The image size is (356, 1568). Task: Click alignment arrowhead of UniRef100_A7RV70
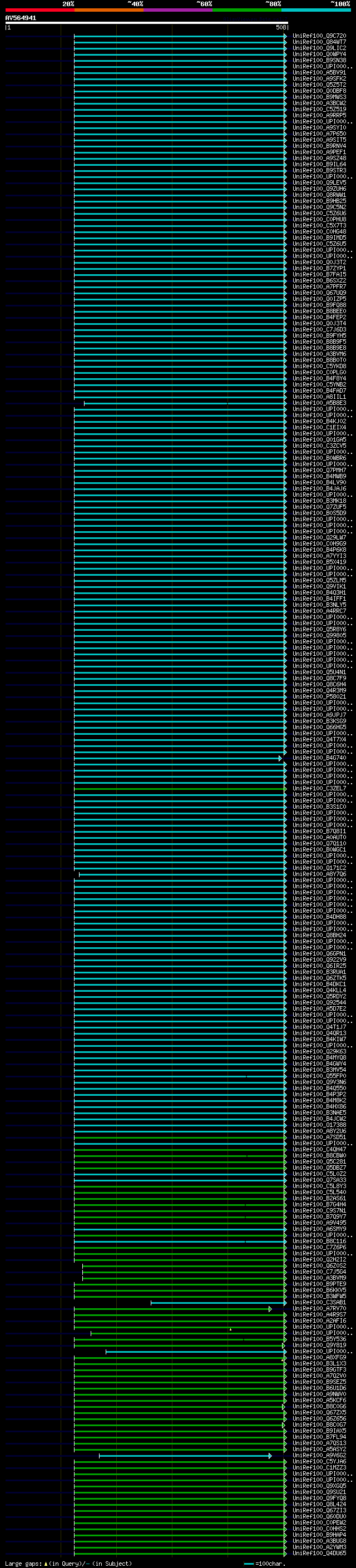point(270,1309)
